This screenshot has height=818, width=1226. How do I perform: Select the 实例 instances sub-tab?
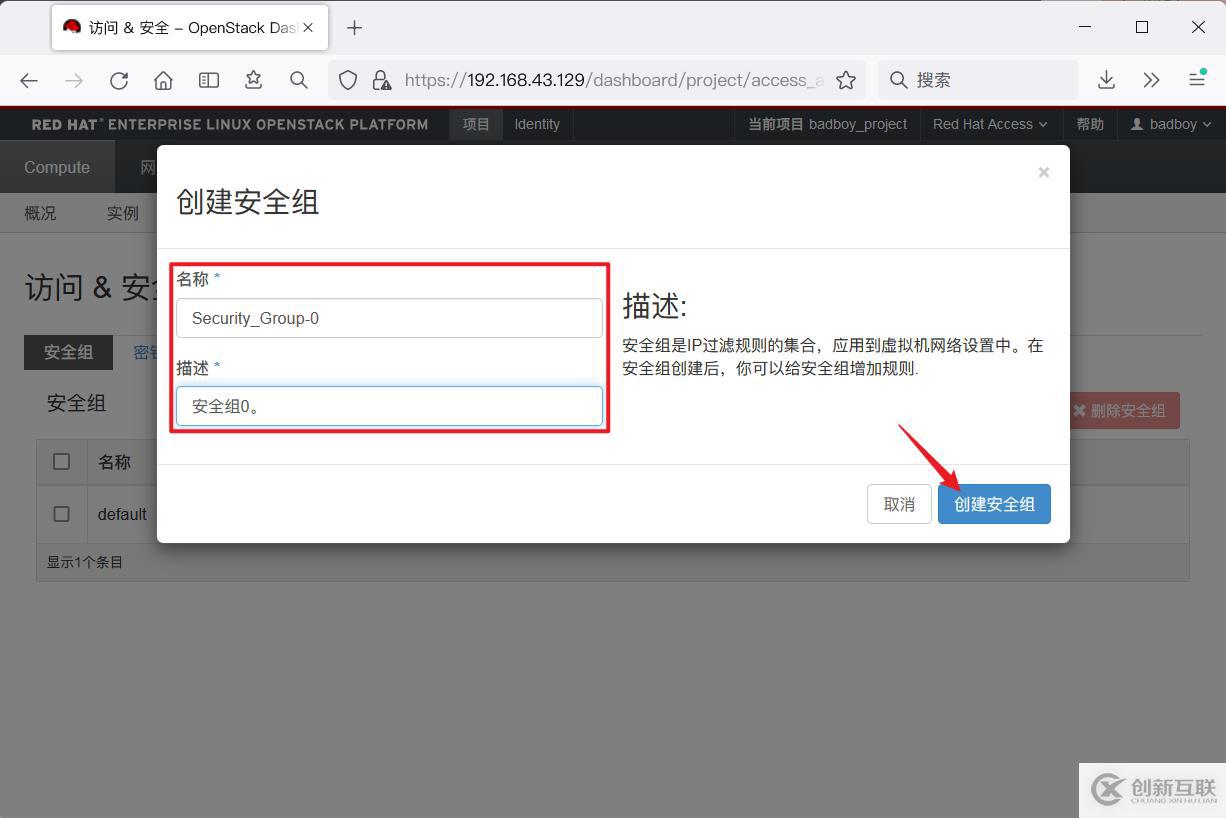(122, 213)
